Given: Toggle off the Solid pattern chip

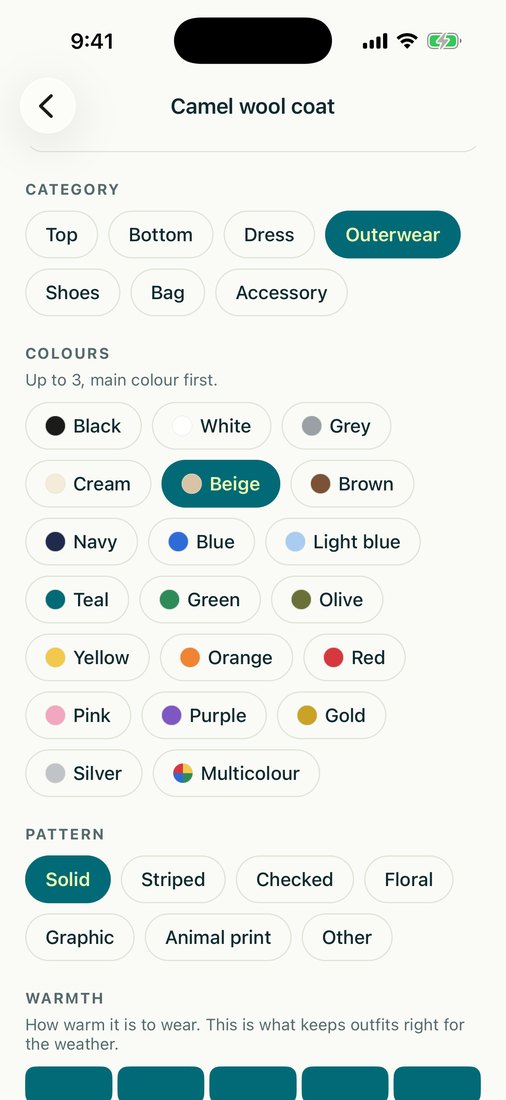Looking at the screenshot, I should [x=68, y=879].
